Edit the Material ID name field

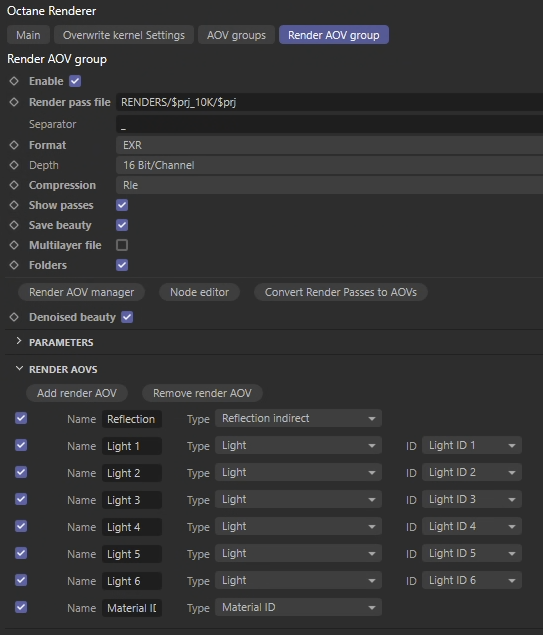[x=132, y=608]
